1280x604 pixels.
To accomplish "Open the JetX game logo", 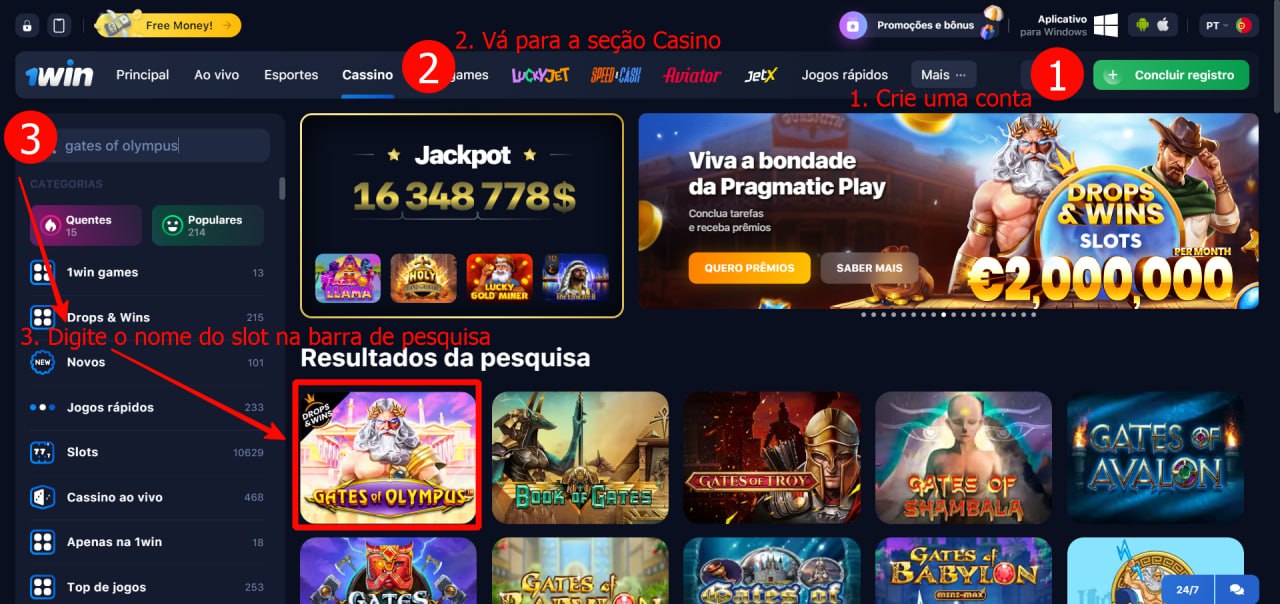I will pyautogui.click(x=761, y=75).
